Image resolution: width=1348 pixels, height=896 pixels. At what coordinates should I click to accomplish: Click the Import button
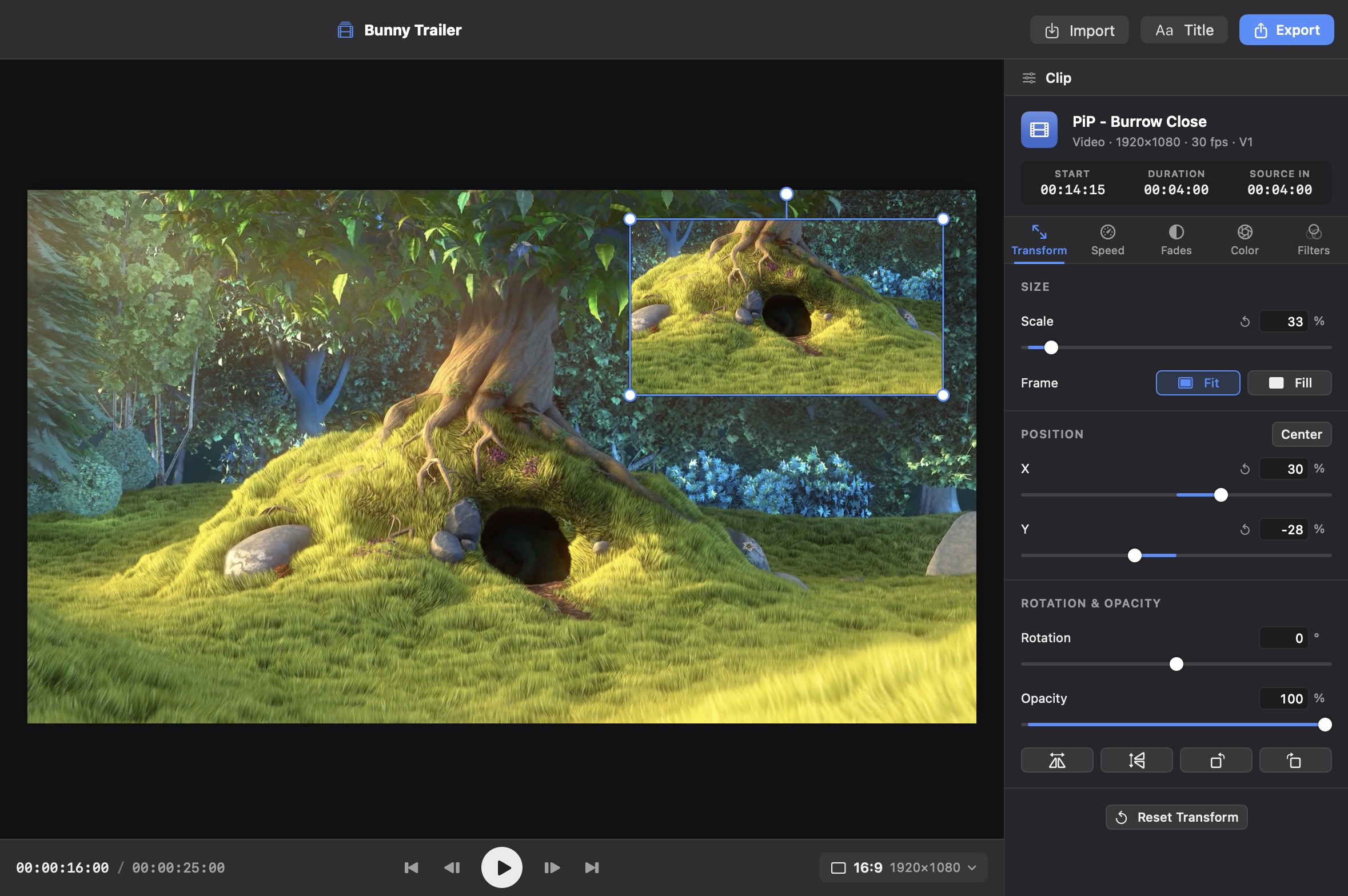point(1079,30)
